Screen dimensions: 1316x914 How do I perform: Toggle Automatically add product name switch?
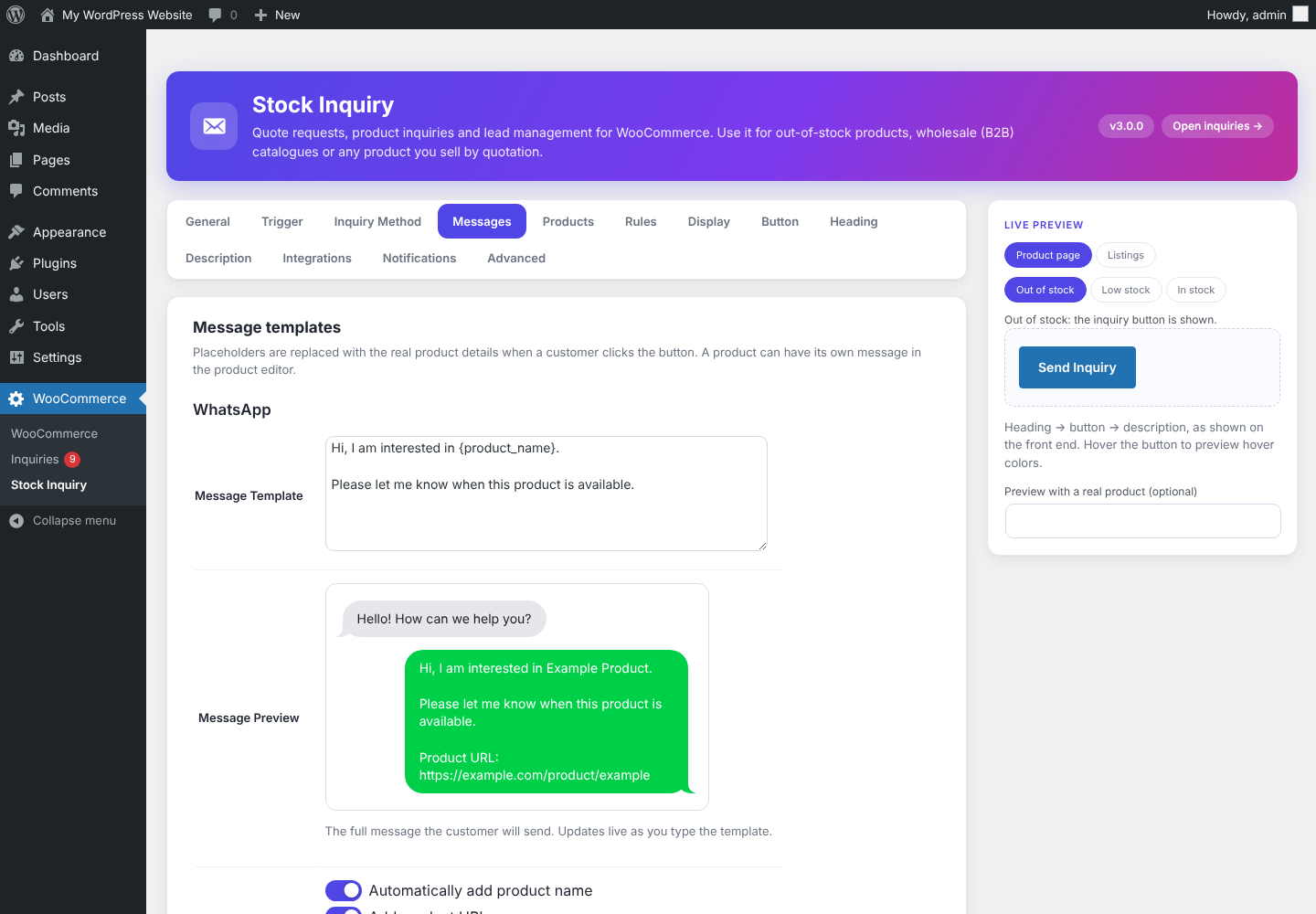(x=344, y=890)
